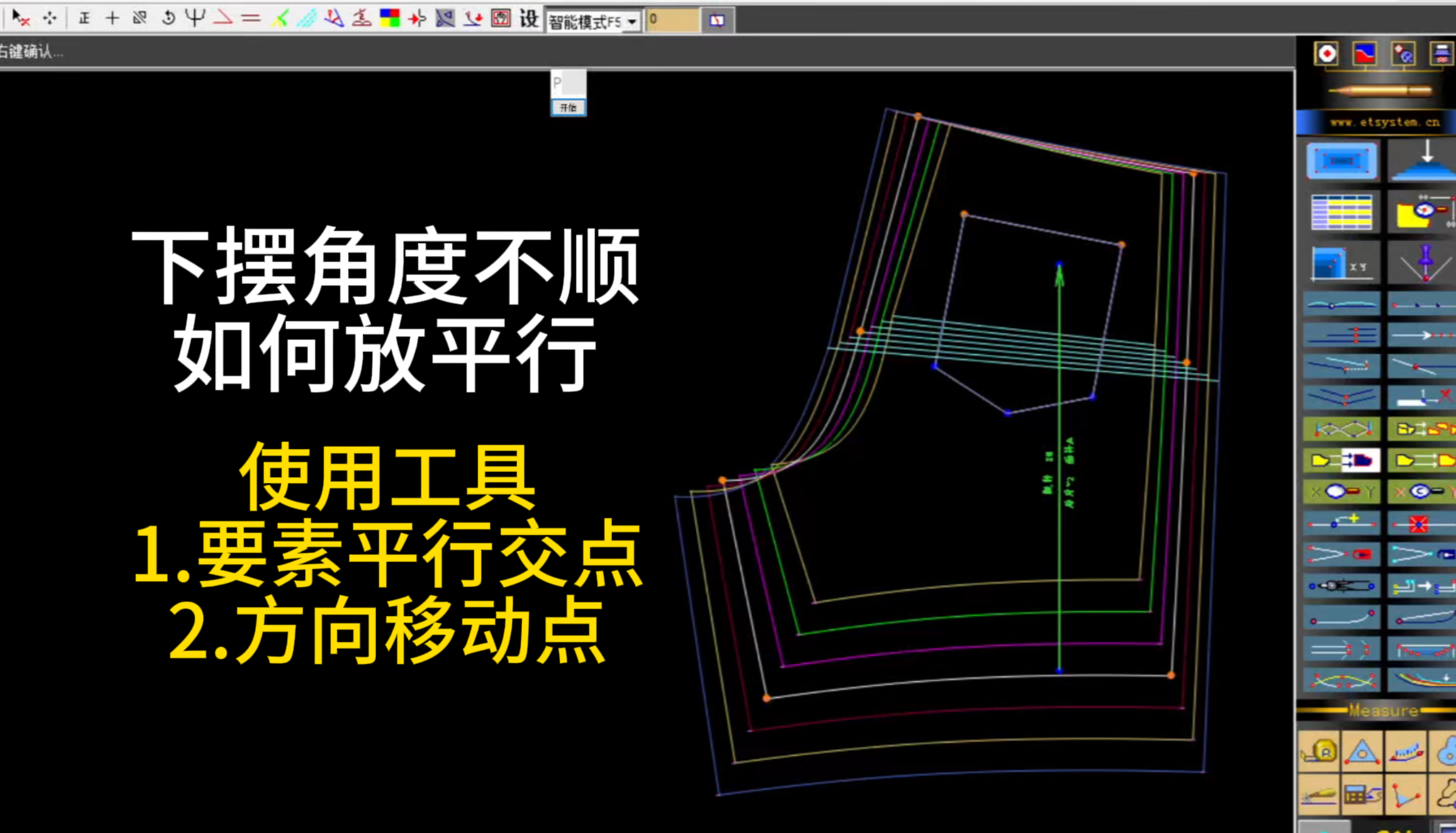This screenshot has height=833, width=1456.
Task: Click the red-blue curve panel icon
Action: coord(1364,54)
